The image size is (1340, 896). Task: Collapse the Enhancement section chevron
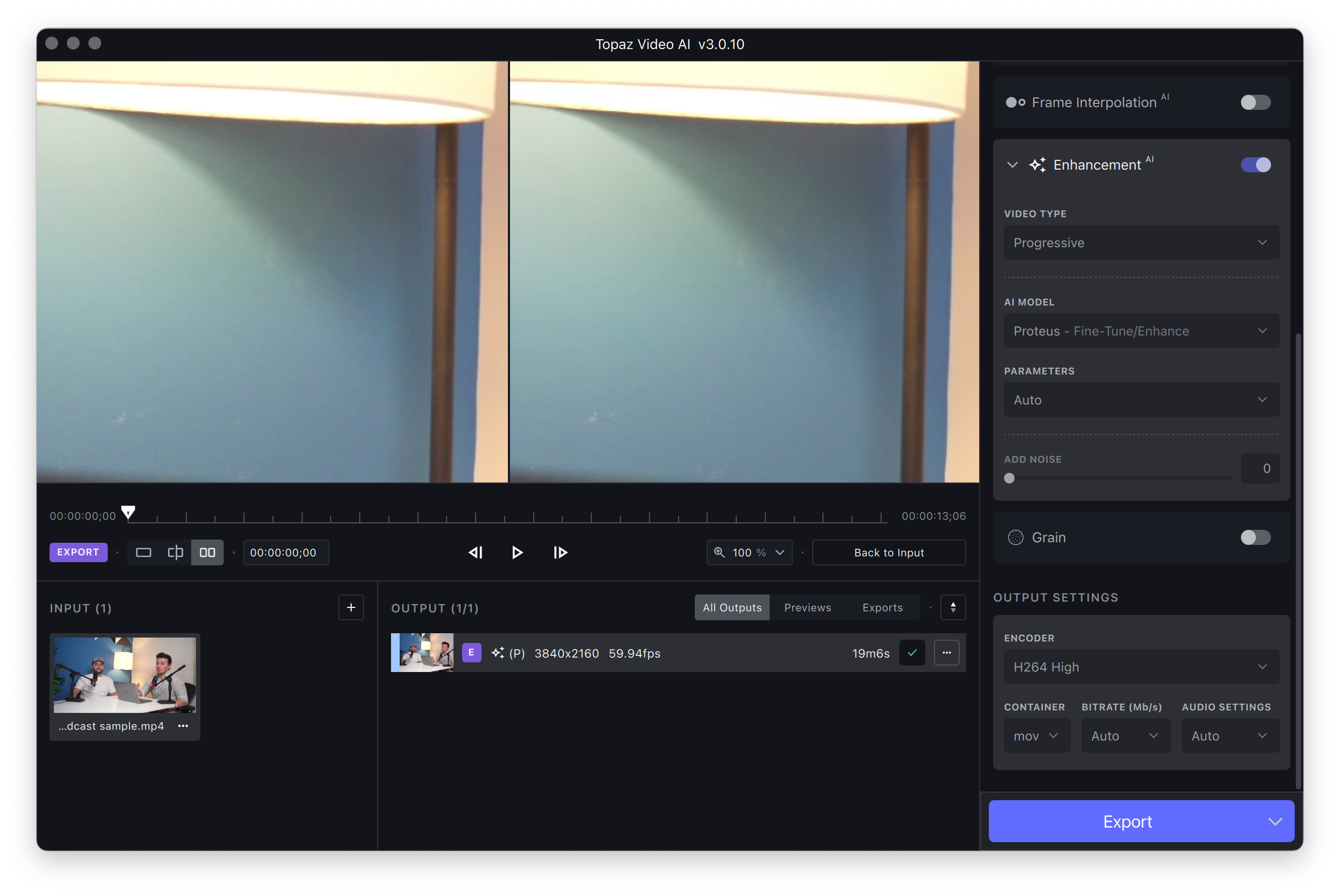1012,165
